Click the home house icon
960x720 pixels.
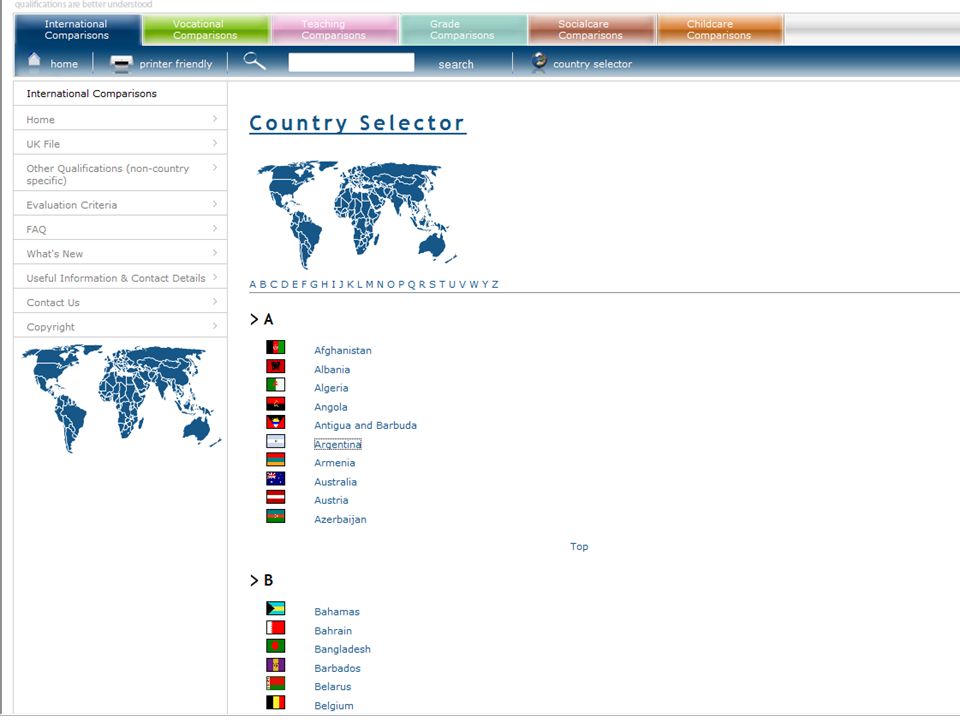(34, 61)
